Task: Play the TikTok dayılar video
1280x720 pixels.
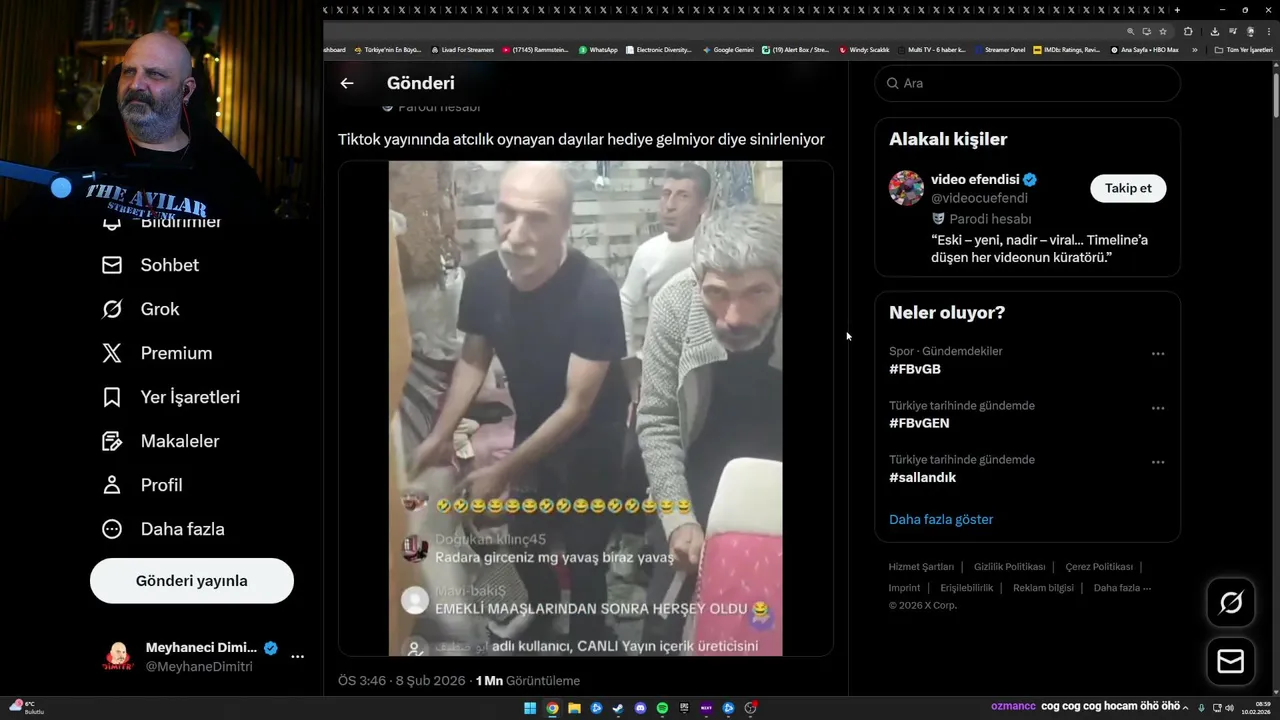Action: click(x=585, y=408)
